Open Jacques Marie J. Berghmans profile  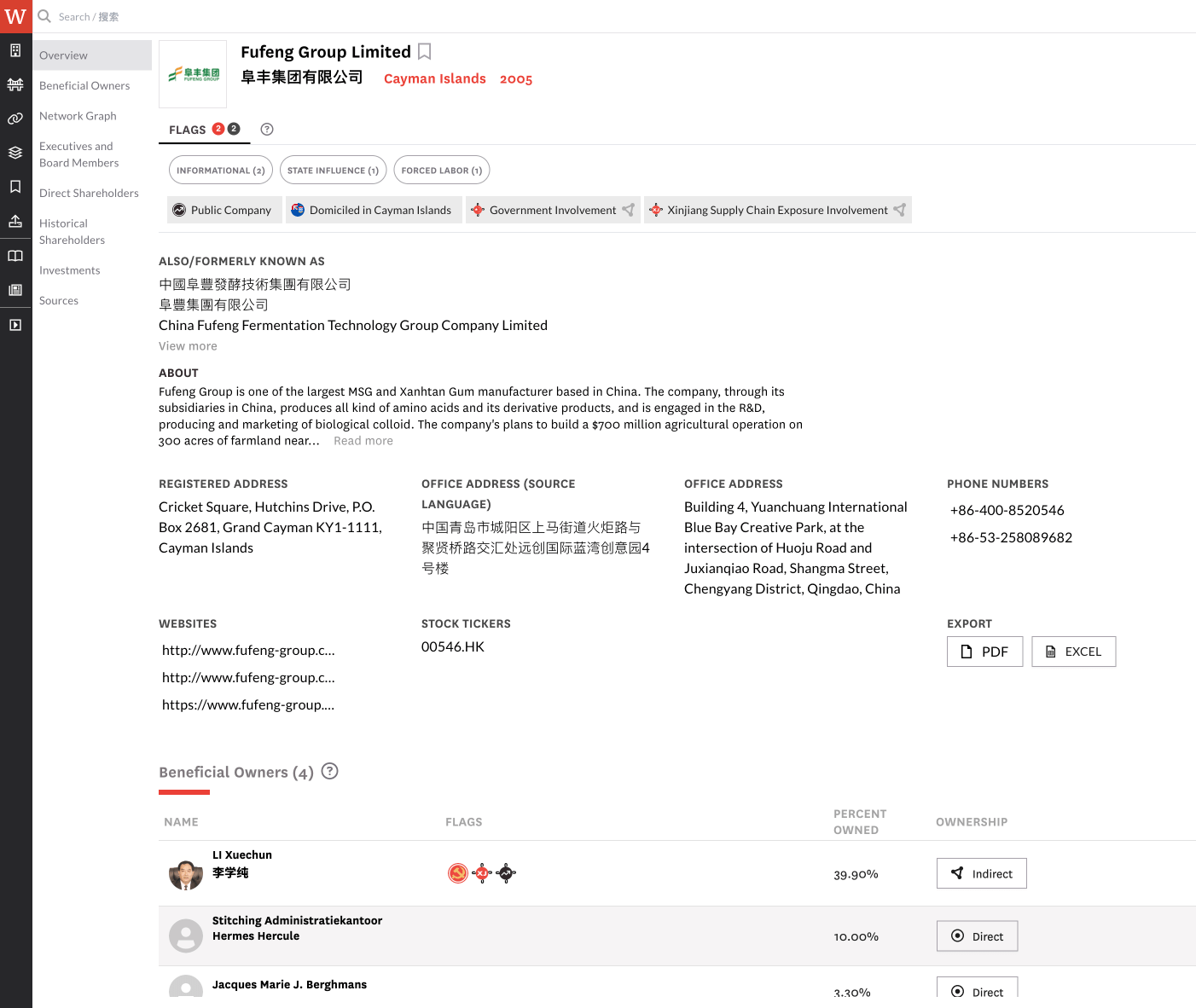[289, 984]
